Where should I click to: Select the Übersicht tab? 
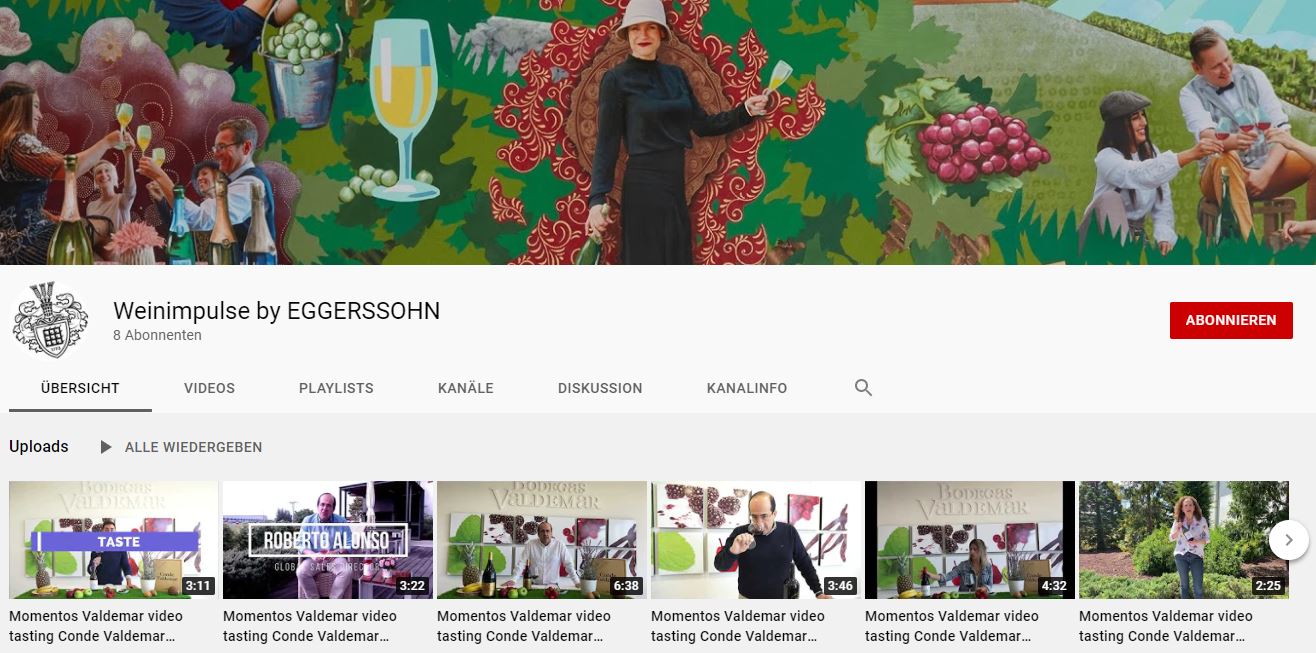(x=80, y=388)
